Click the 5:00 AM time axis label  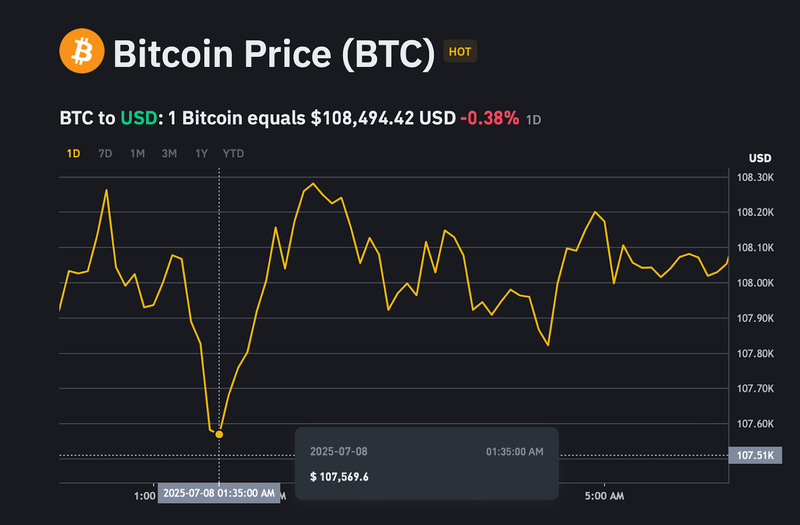point(603,495)
